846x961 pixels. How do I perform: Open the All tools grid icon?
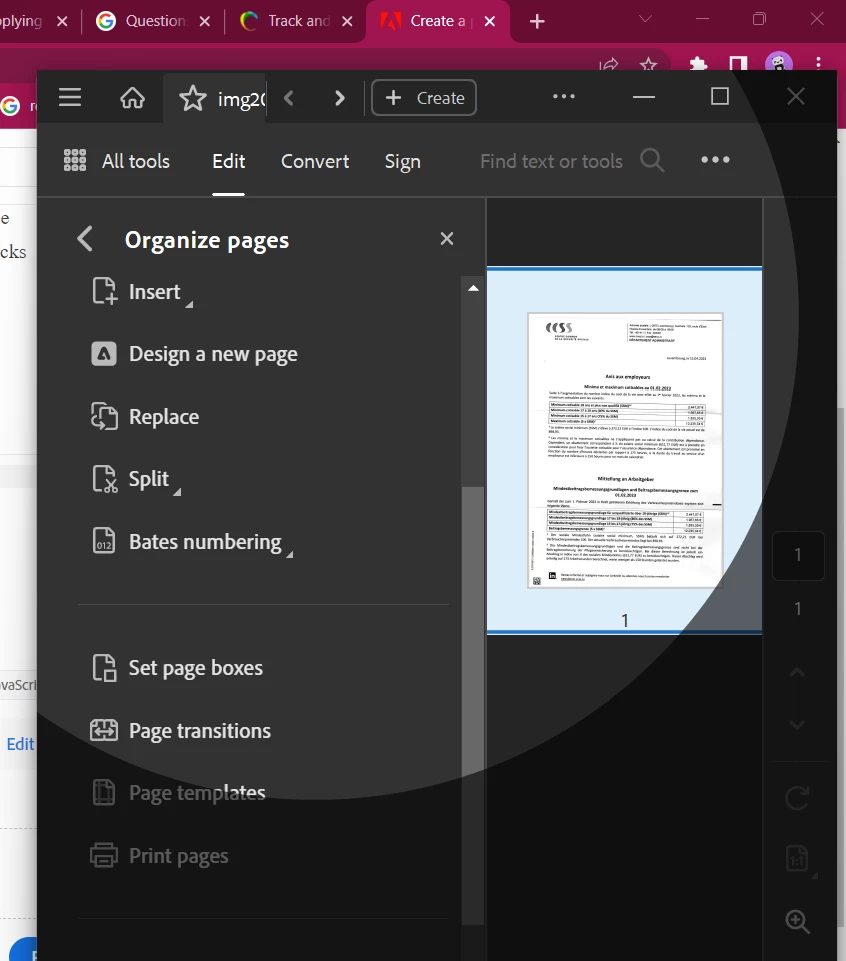pyautogui.click(x=75, y=160)
